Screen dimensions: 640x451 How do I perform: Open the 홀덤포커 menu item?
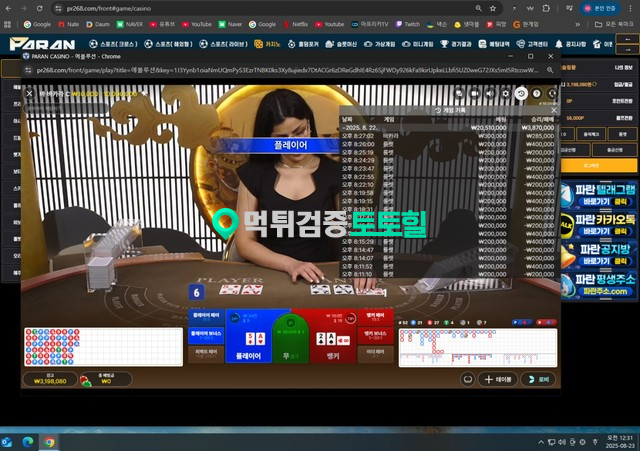click(303, 44)
